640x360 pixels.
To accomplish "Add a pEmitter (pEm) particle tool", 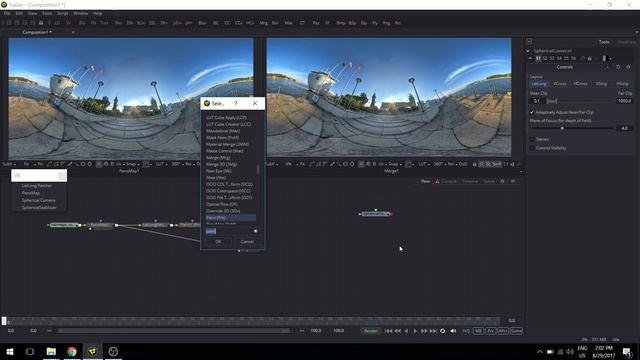I will click(x=177, y=23).
